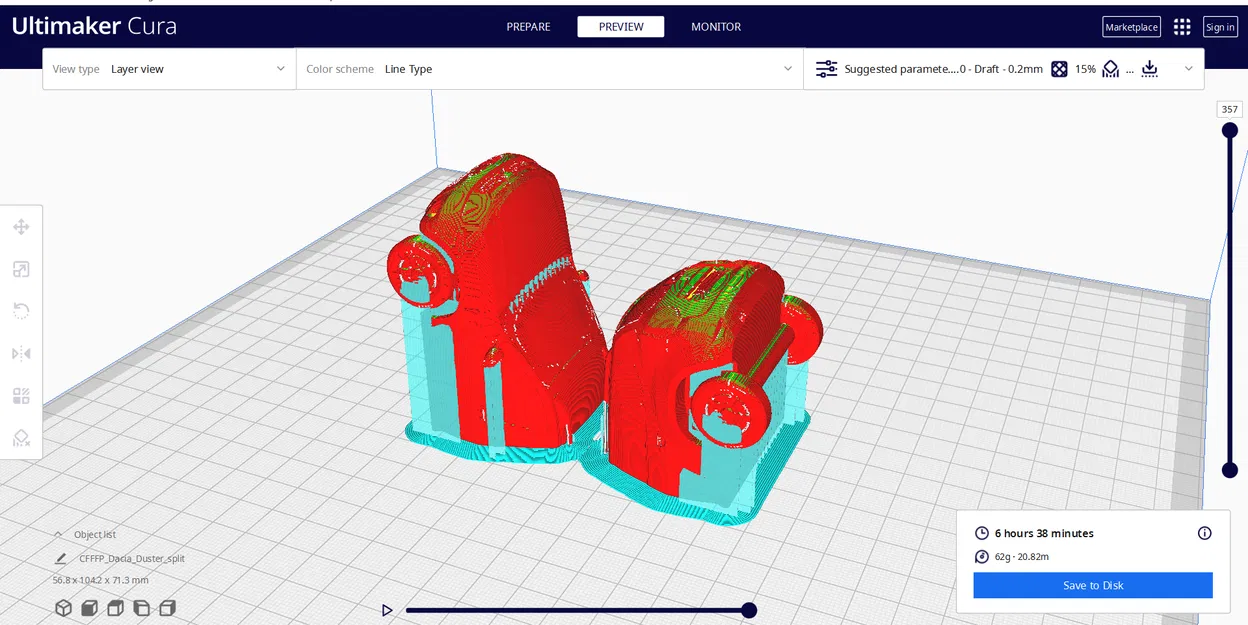
Task: Open the Marketplace
Action: (x=1131, y=27)
